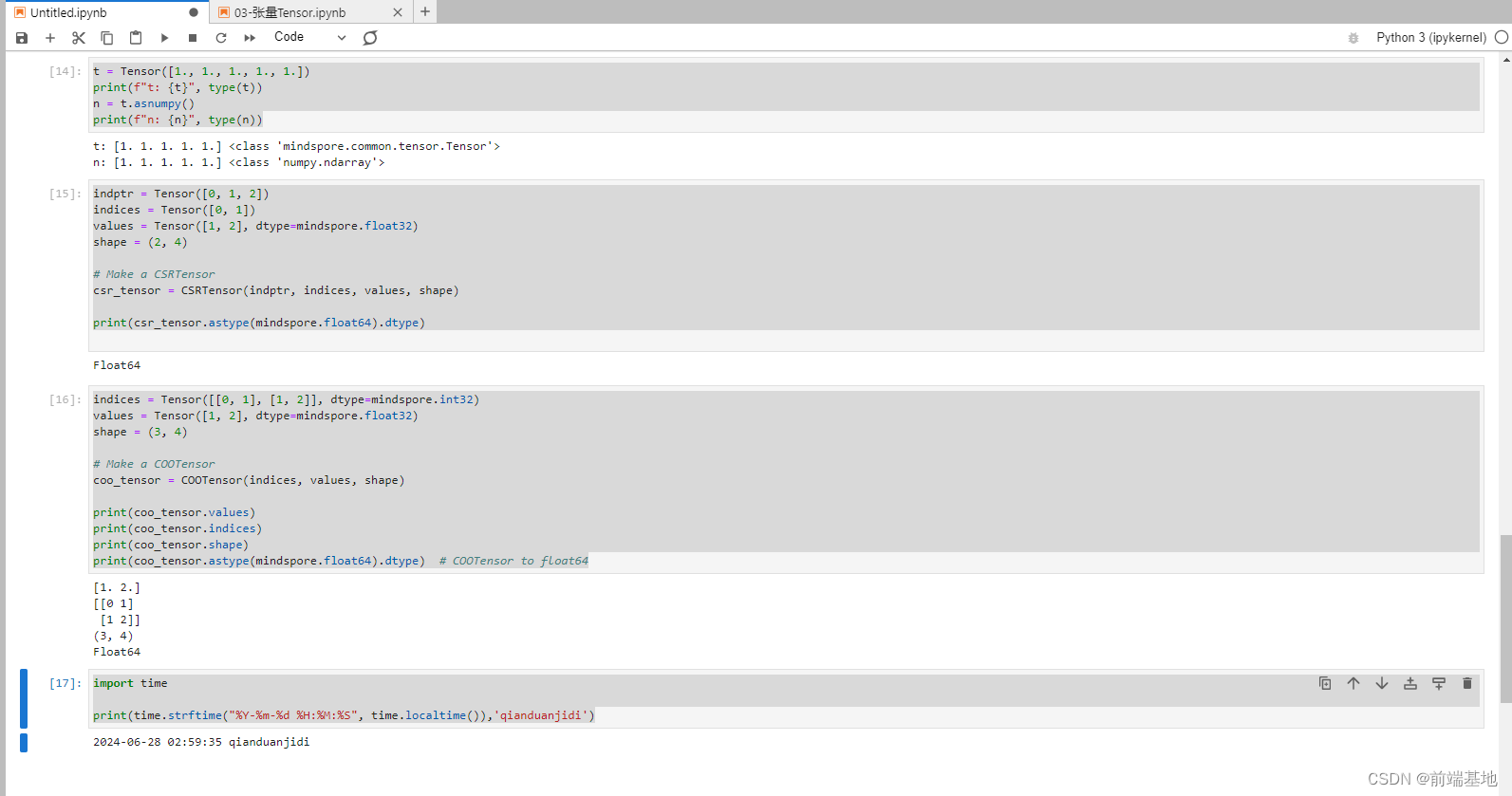The image size is (1512, 796).
Task: Insert a cell below cell 17
Action: pyautogui.click(x=1439, y=683)
